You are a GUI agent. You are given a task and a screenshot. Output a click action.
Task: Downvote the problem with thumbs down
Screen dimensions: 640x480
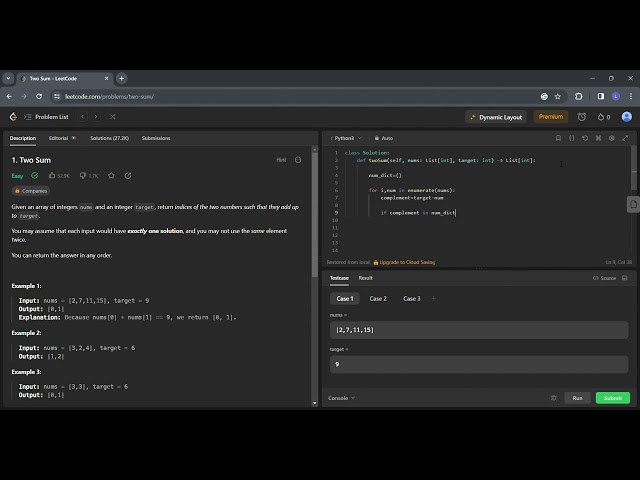[x=89, y=176]
